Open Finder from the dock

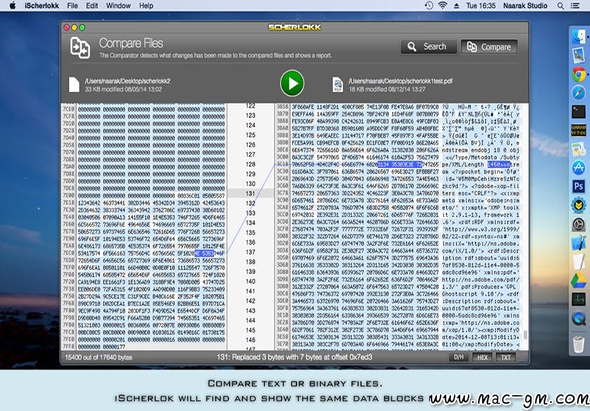tap(579, 37)
